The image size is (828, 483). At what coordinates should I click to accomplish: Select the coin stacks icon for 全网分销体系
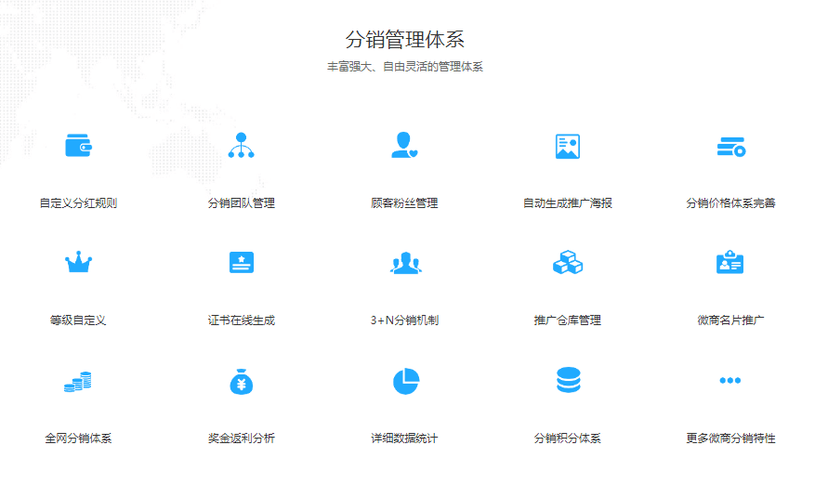click(78, 381)
